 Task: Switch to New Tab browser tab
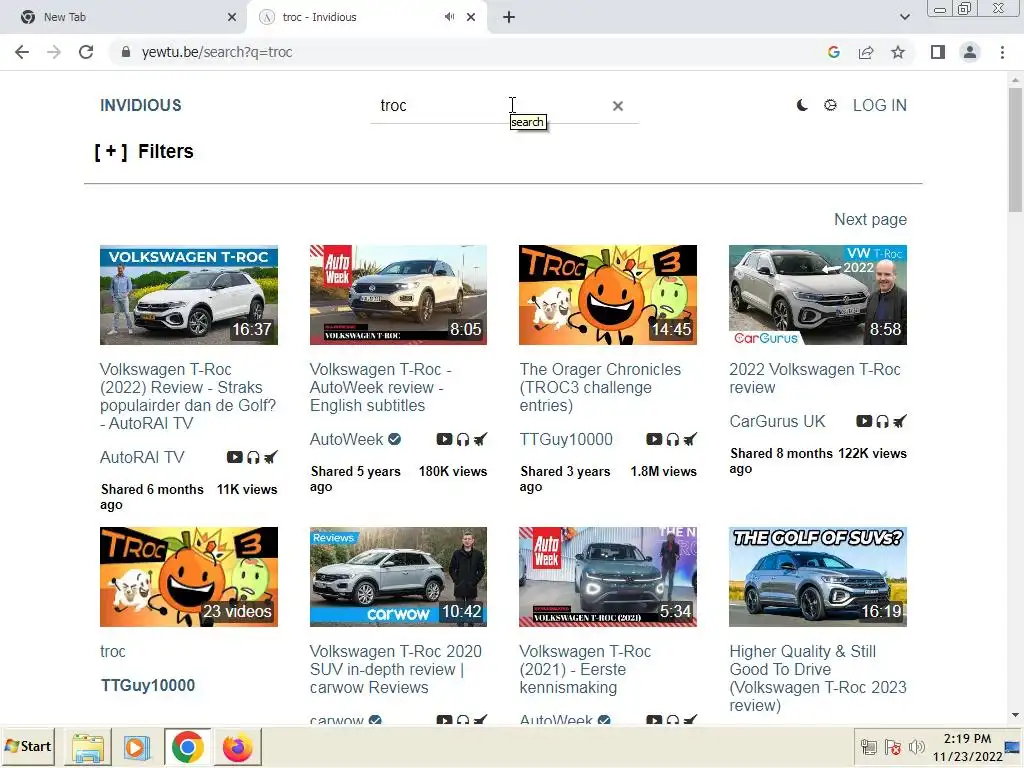[x=124, y=17]
